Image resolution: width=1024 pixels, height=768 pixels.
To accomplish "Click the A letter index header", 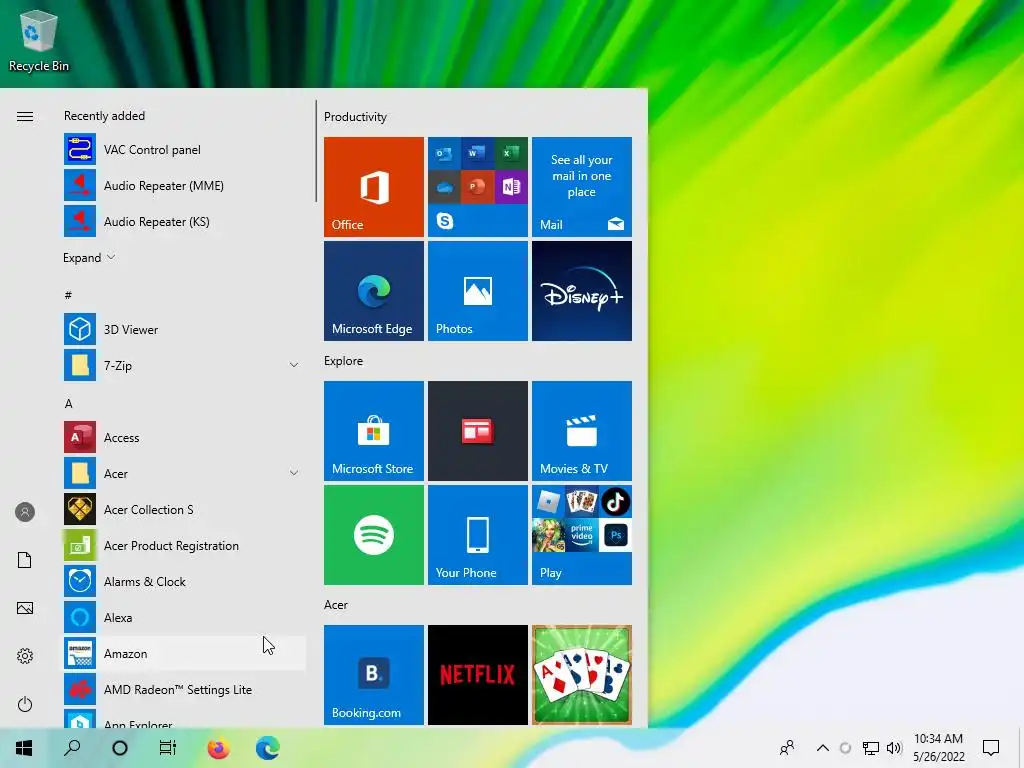I will click(x=69, y=404).
